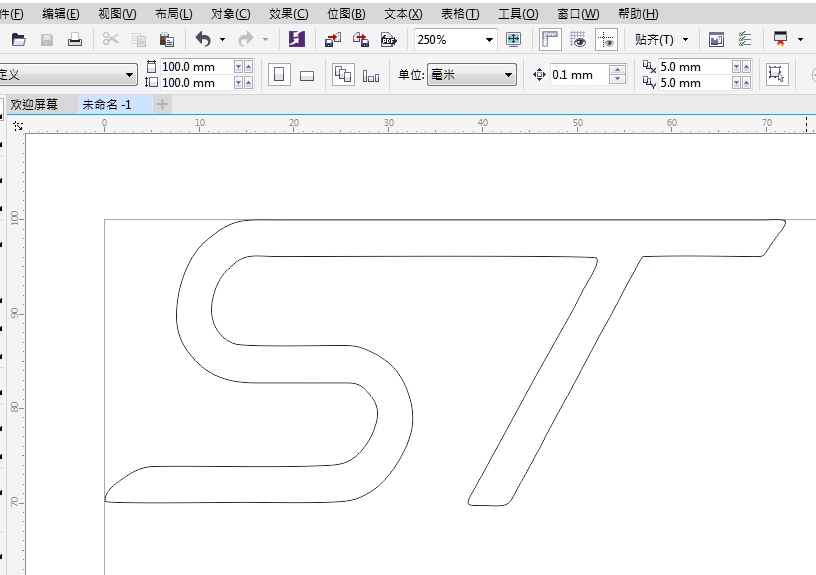Expand the application launcher dropdown arrow
The height and width of the screenshot is (575, 816).
[800, 40]
